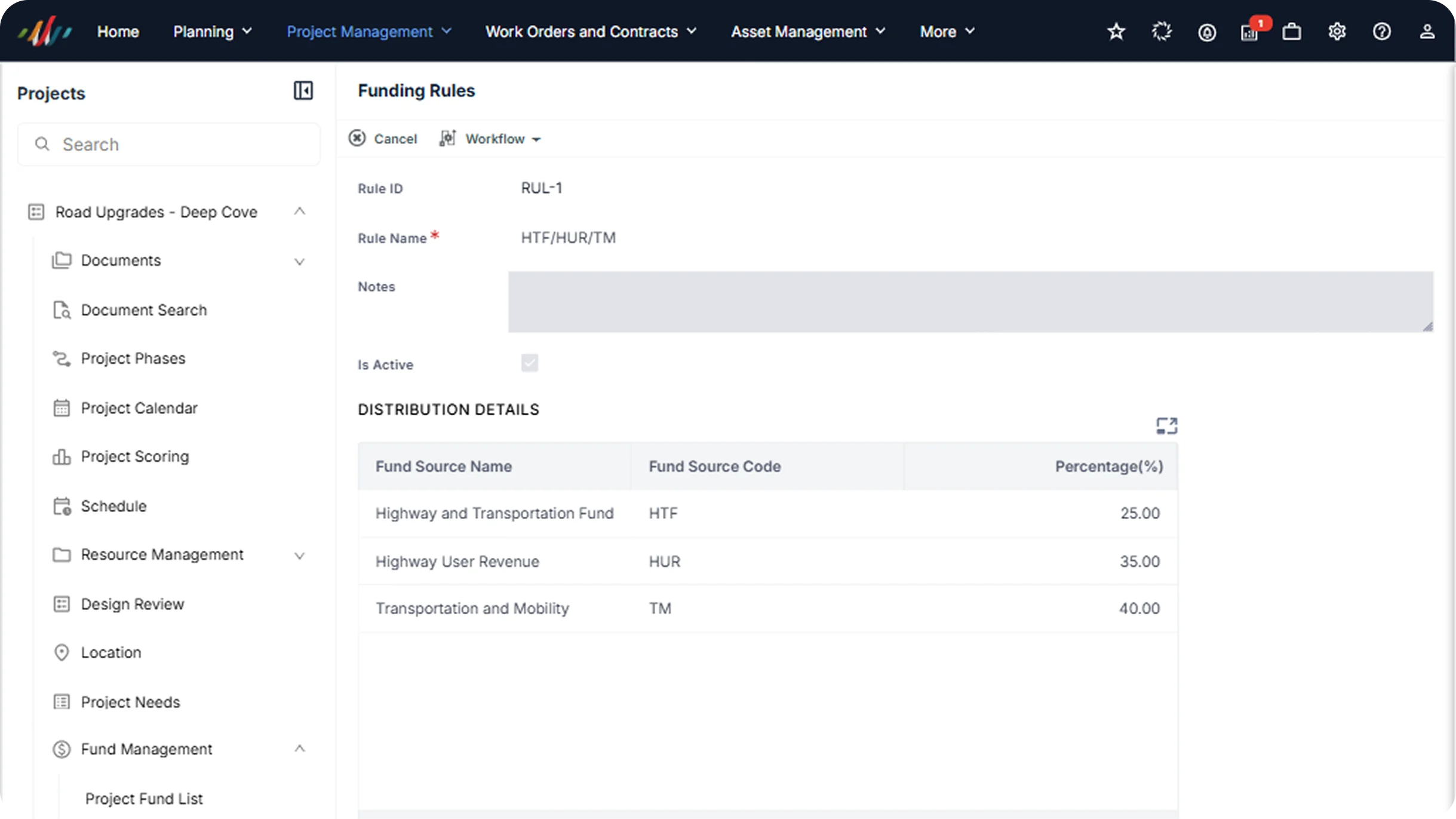Open Document Search in the sidebar

(144, 310)
